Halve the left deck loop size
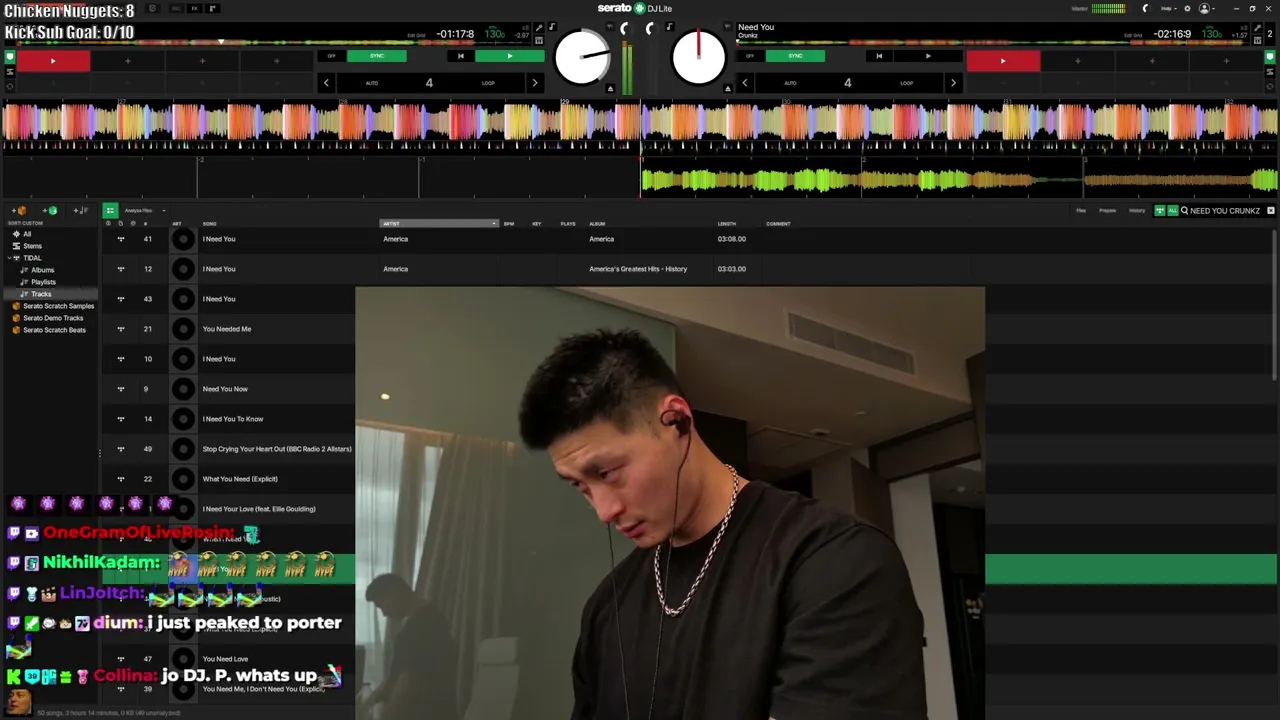The width and height of the screenshot is (1280, 720). tap(326, 83)
